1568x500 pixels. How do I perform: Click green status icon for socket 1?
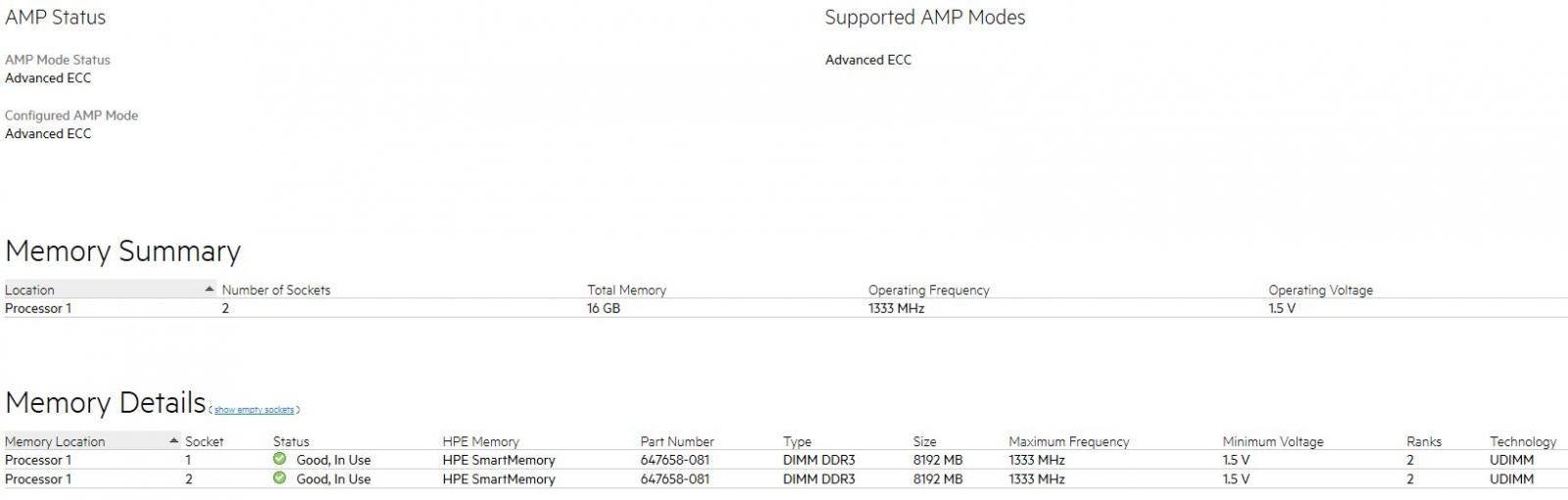tap(279, 459)
